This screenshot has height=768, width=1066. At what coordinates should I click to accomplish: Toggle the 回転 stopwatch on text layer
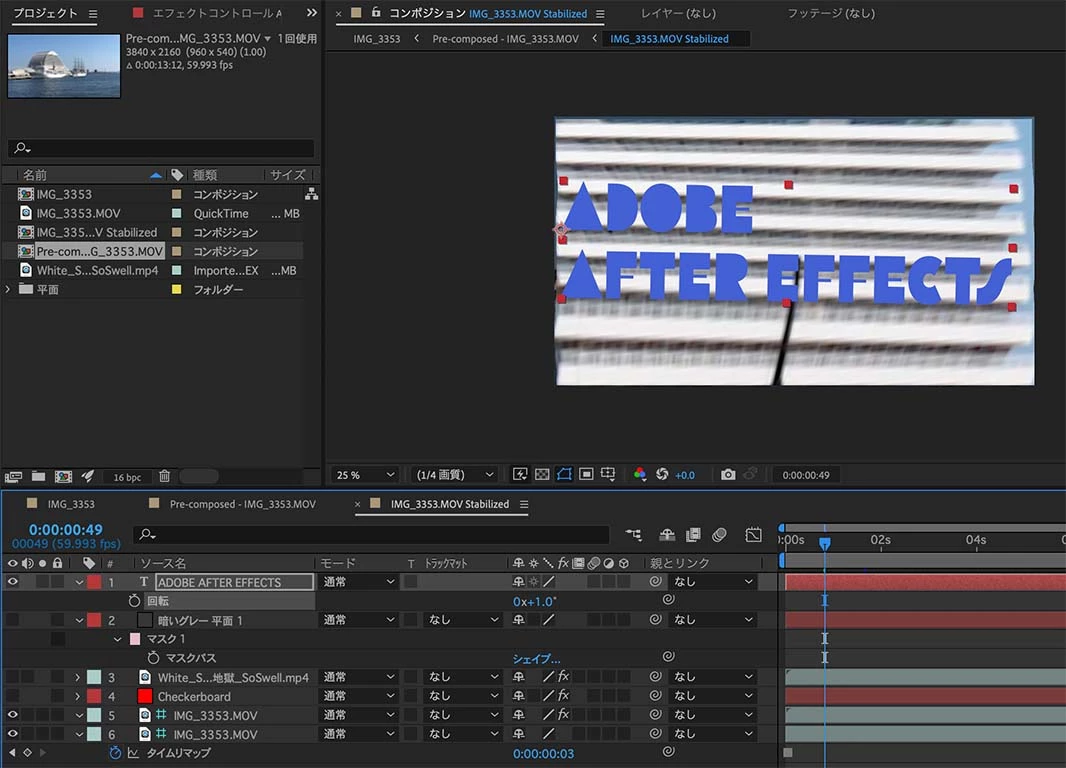[134, 601]
